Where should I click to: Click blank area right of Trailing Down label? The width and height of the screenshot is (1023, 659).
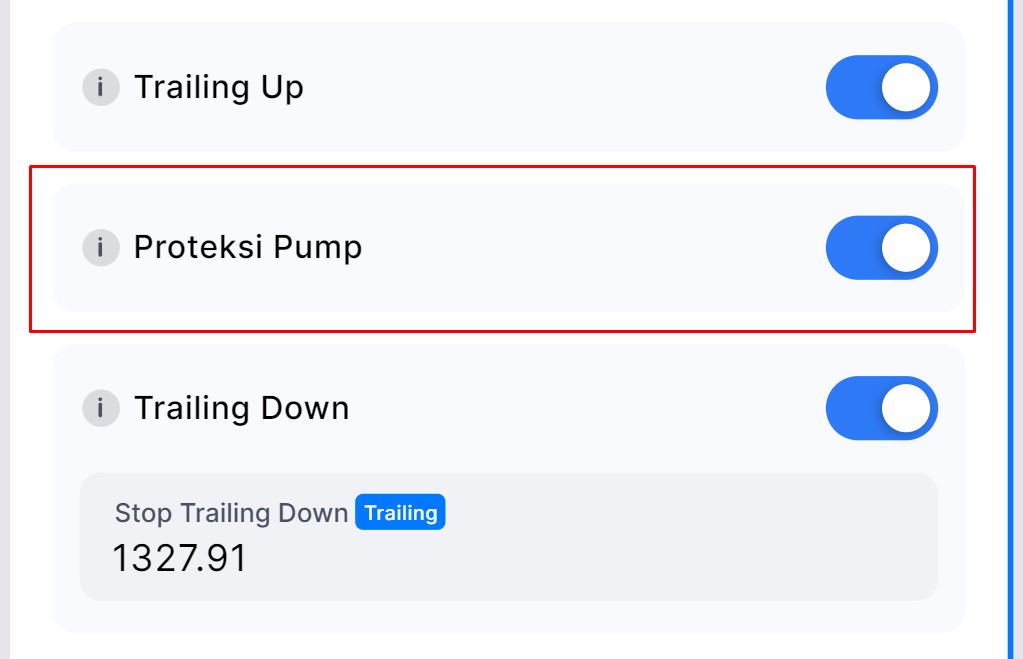[580, 408]
